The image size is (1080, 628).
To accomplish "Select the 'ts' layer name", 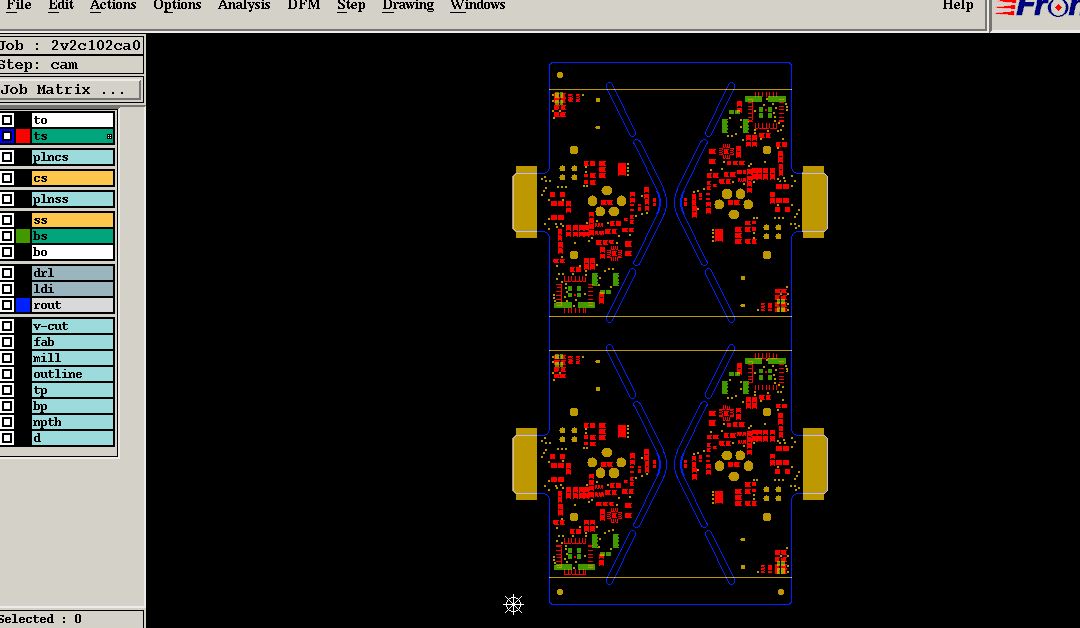I will 72,136.
